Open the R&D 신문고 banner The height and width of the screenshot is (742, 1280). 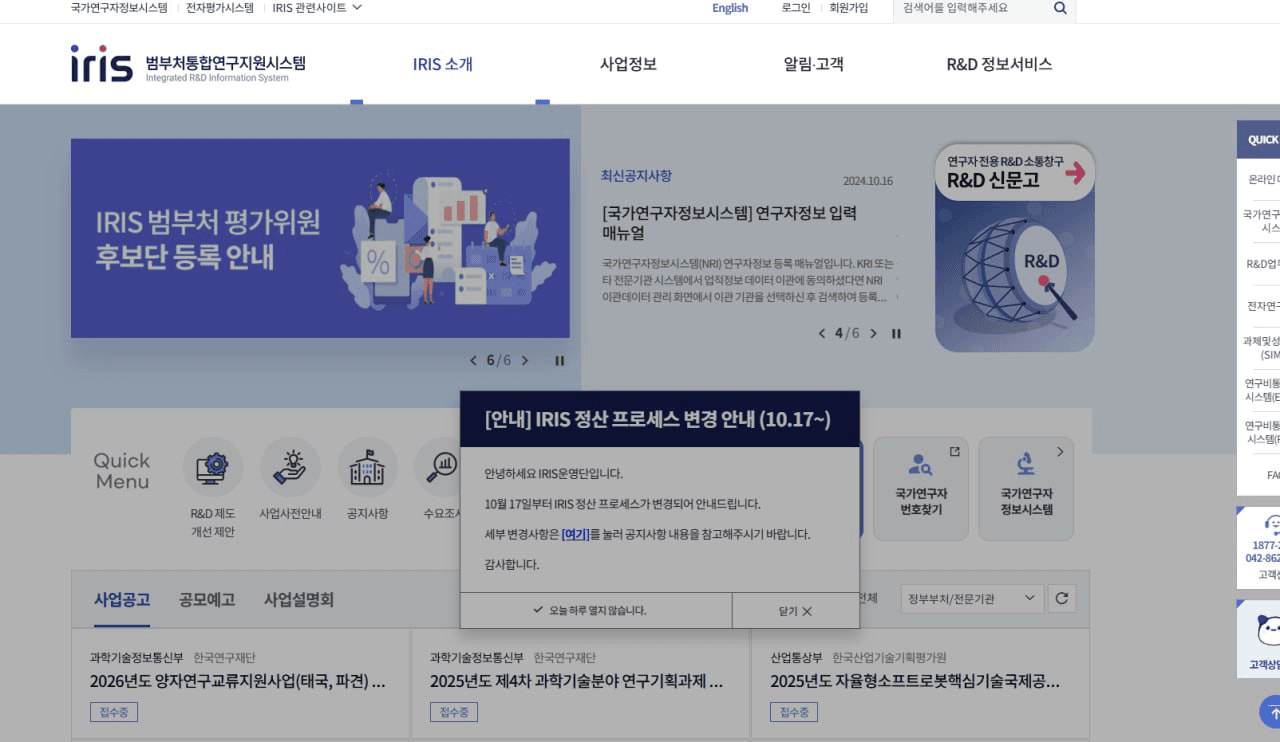tap(1015, 247)
